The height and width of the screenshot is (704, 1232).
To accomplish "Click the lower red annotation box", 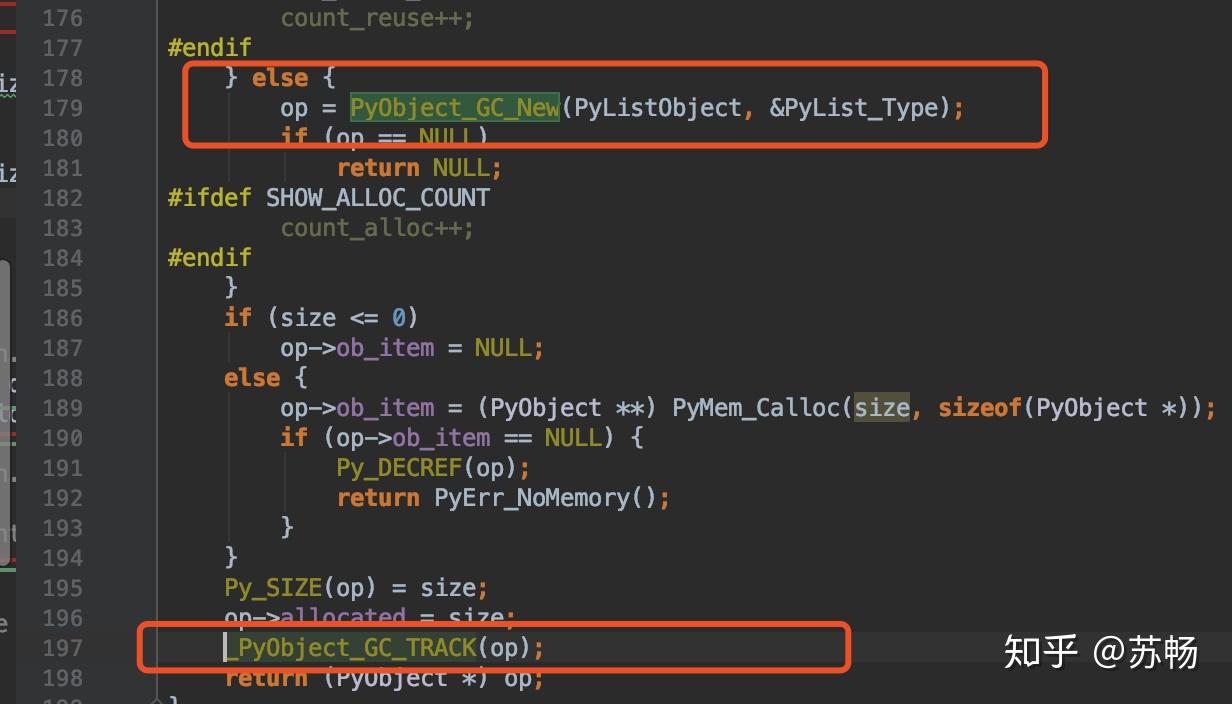I will 494,647.
